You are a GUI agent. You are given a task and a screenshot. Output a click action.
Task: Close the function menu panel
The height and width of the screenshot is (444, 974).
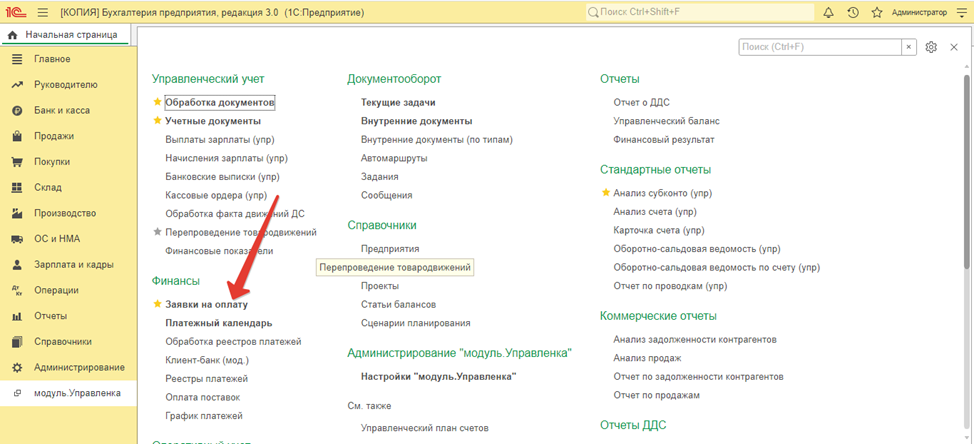[x=954, y=47]
